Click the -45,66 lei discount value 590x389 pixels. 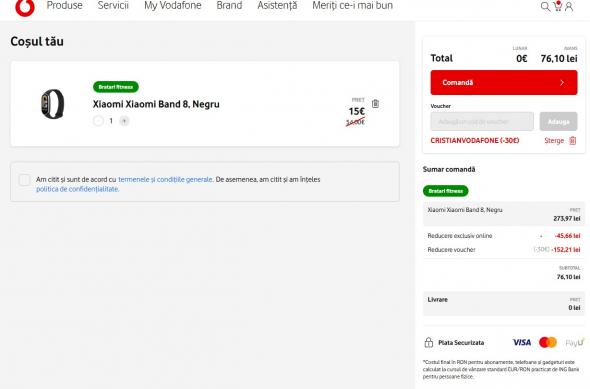tap(567, 236)
